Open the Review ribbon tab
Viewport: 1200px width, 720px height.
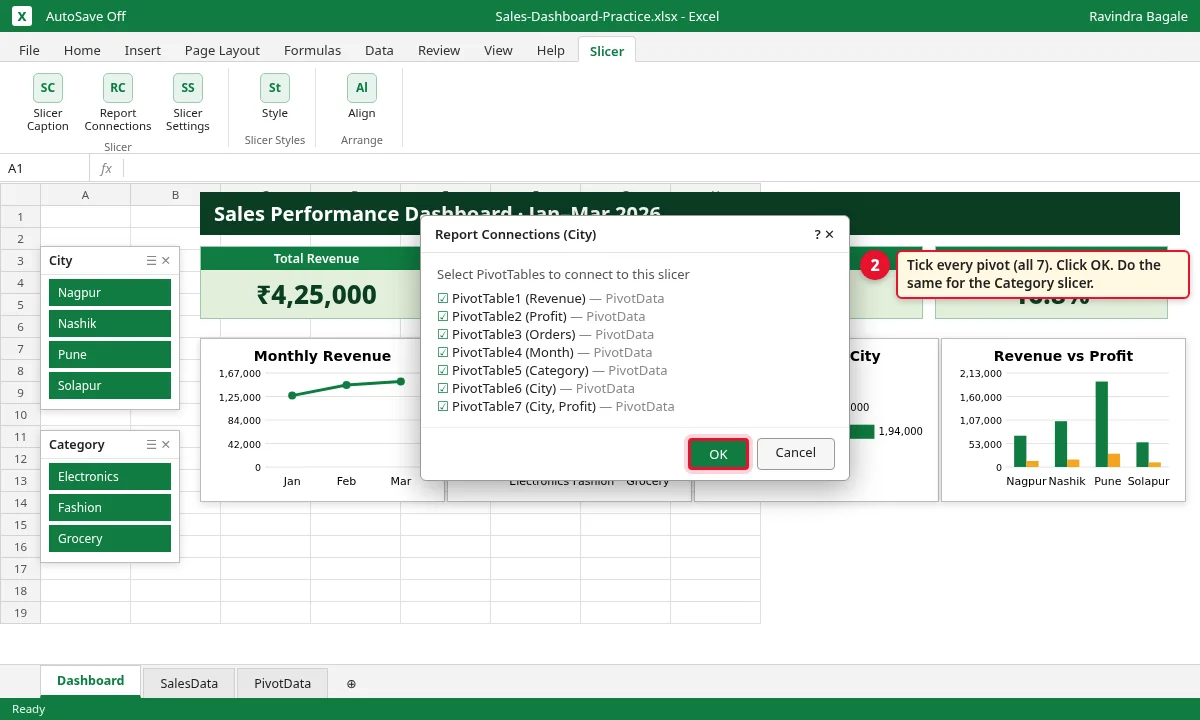439,50
